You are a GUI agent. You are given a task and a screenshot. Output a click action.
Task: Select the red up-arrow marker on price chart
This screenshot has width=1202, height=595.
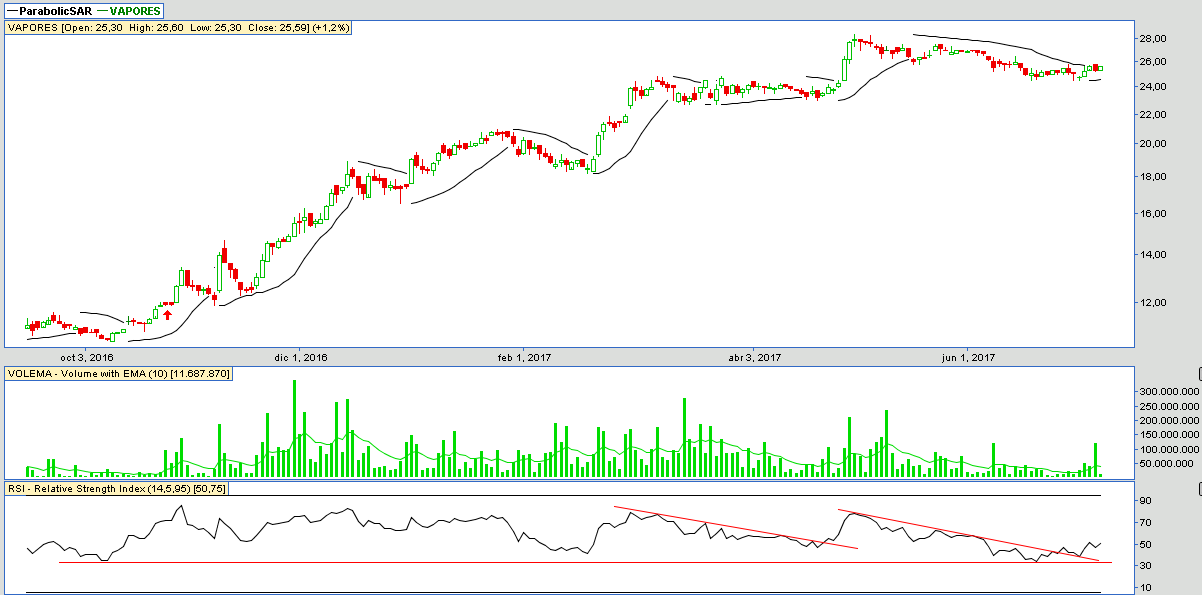[x=167, y=314]
